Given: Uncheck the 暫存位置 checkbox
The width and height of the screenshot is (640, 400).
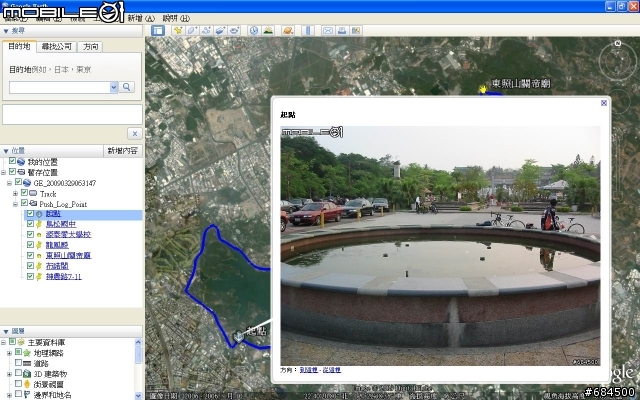Looking at the screenshot, I should (12, 172).
